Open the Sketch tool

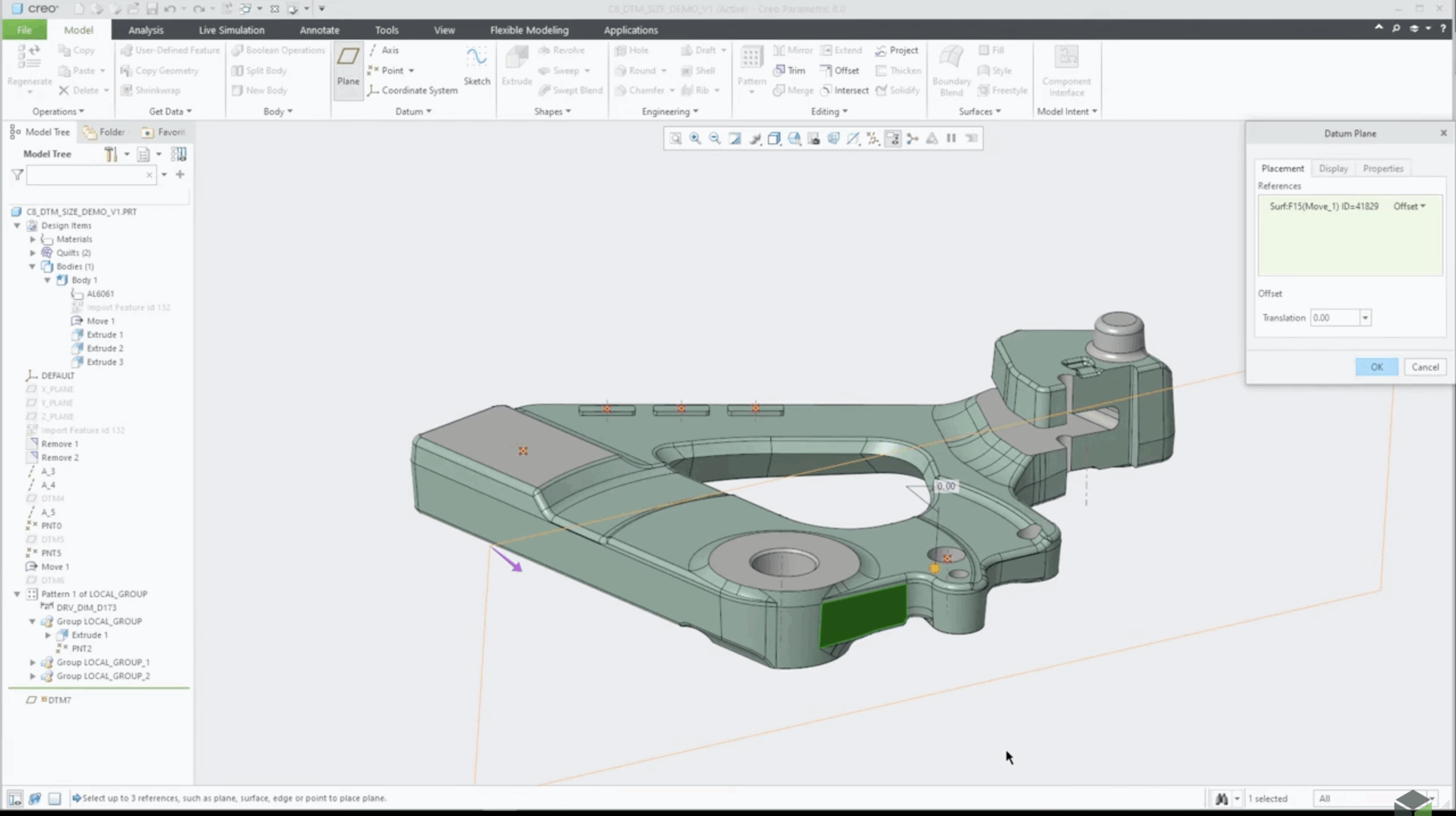click(476, 67)
